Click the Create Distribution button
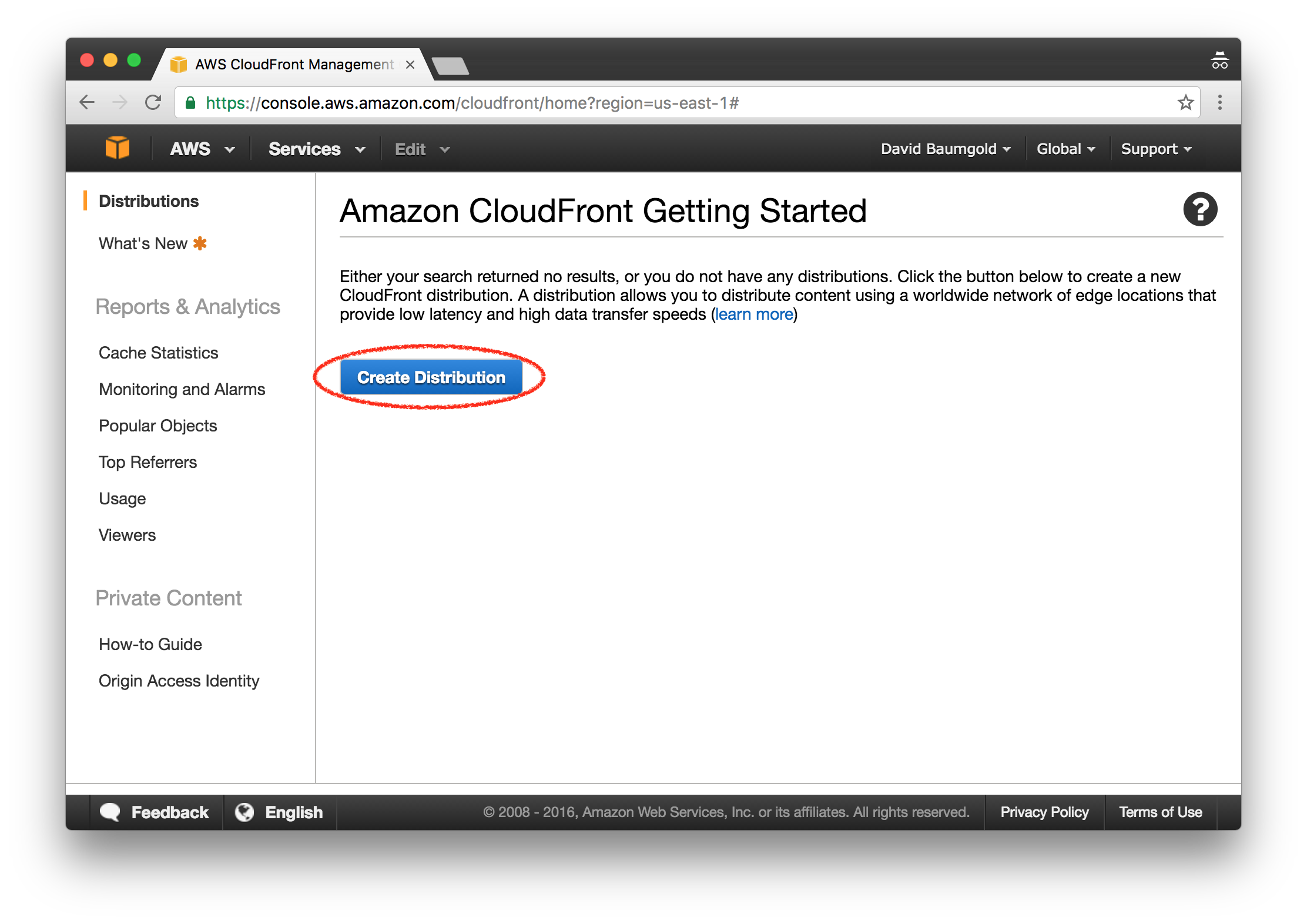This screenshot has height=924, width=1307. coord(431,377)
